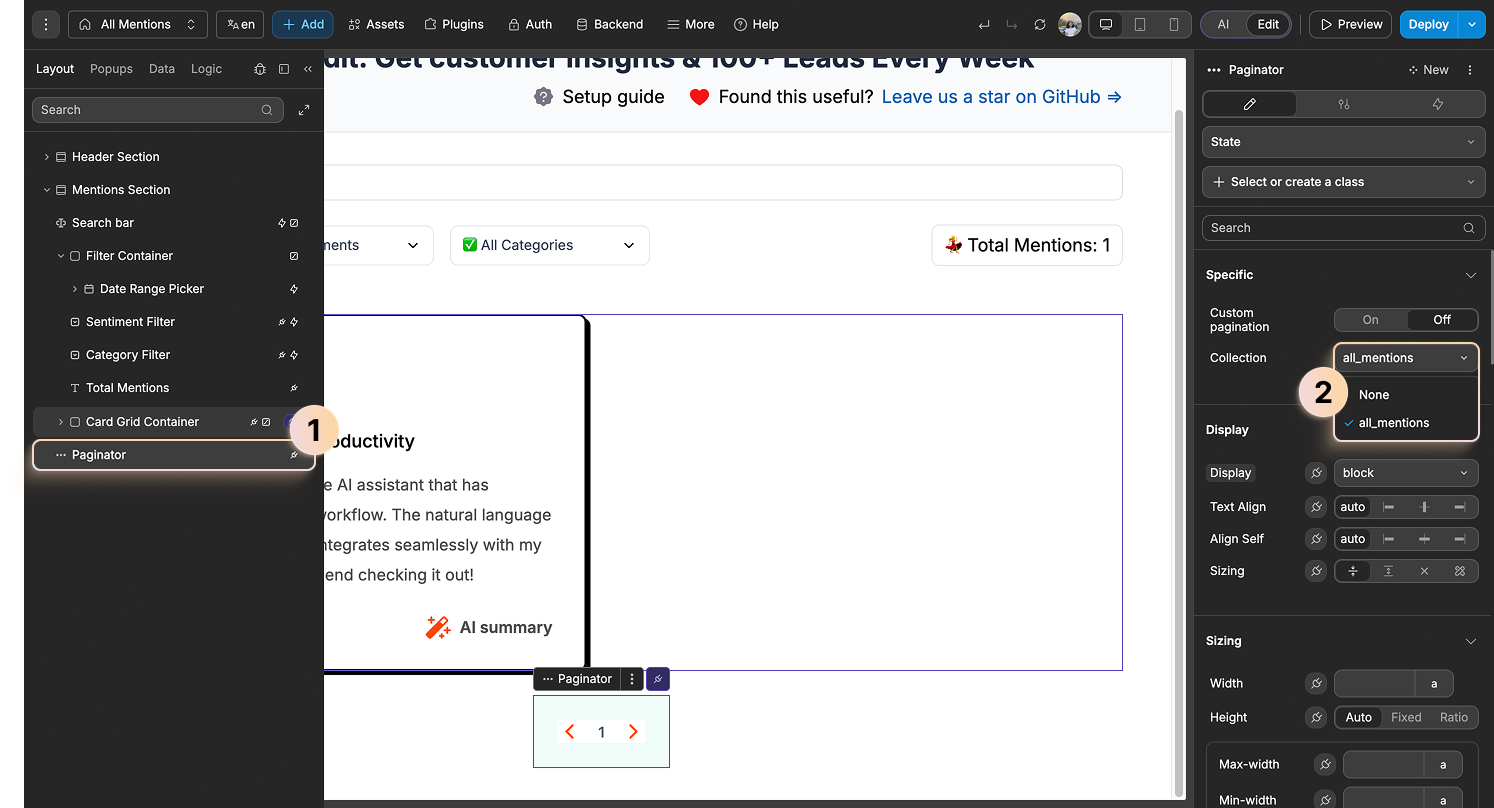Screen dimensions: 1494x808
Task: Open the interactions lightning tab in right panel
Action: tap(1438, 103)
